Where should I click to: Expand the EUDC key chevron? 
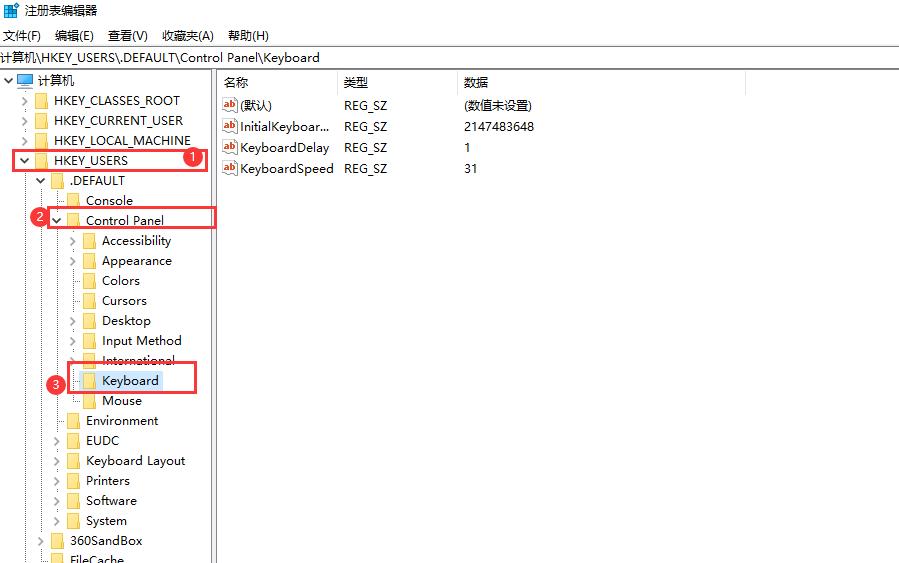pos(56,441)
